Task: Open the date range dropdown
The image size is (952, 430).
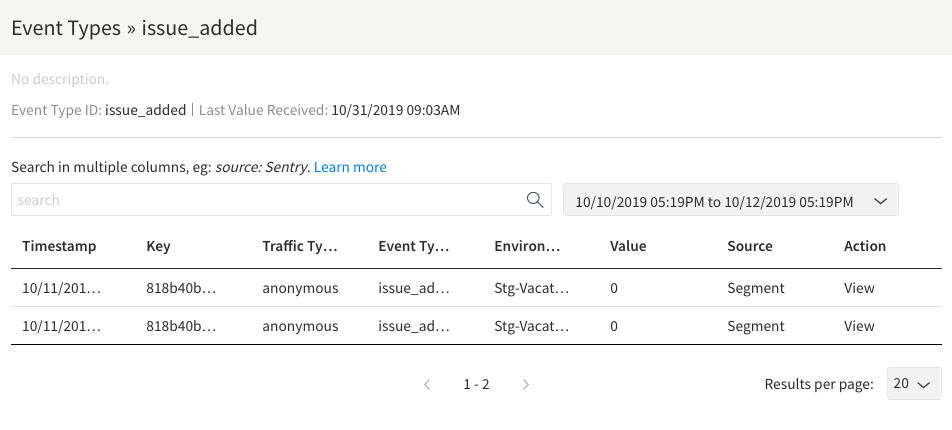Action: pos(730,200)
